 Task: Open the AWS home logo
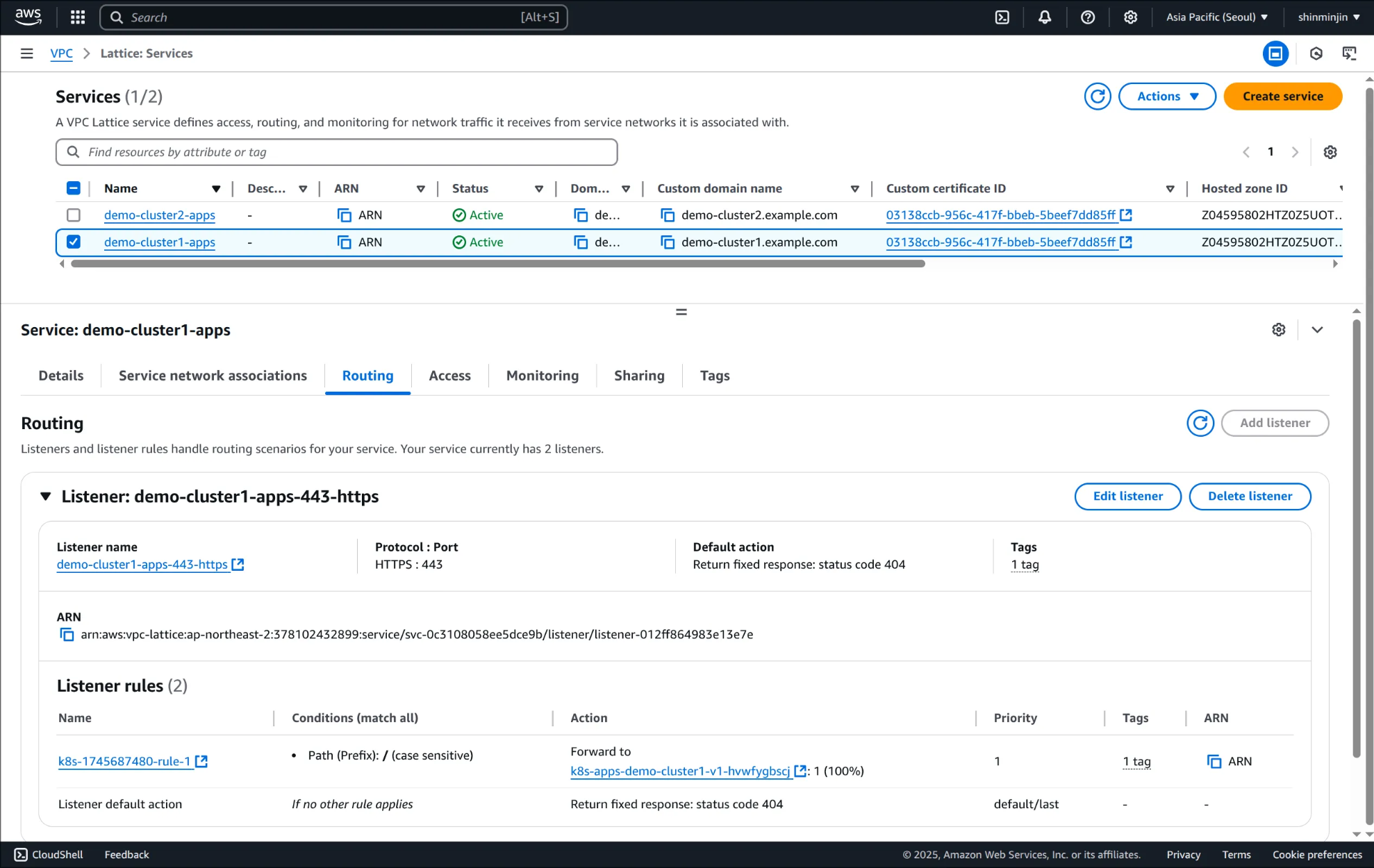(28, 17)
